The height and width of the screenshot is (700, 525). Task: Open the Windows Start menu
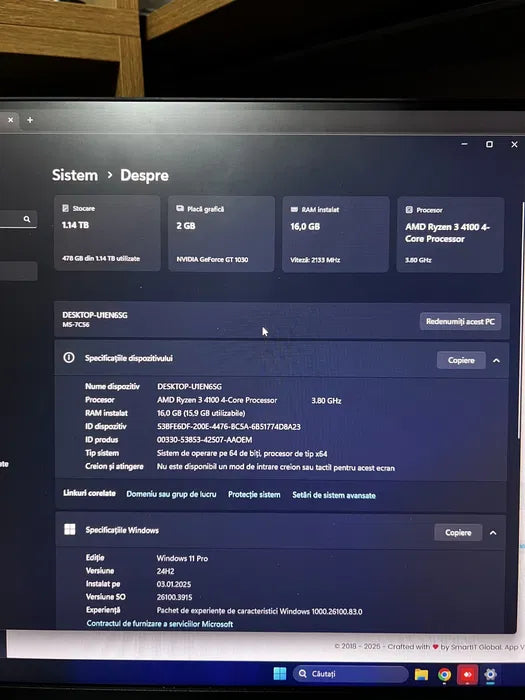point(280,674)
